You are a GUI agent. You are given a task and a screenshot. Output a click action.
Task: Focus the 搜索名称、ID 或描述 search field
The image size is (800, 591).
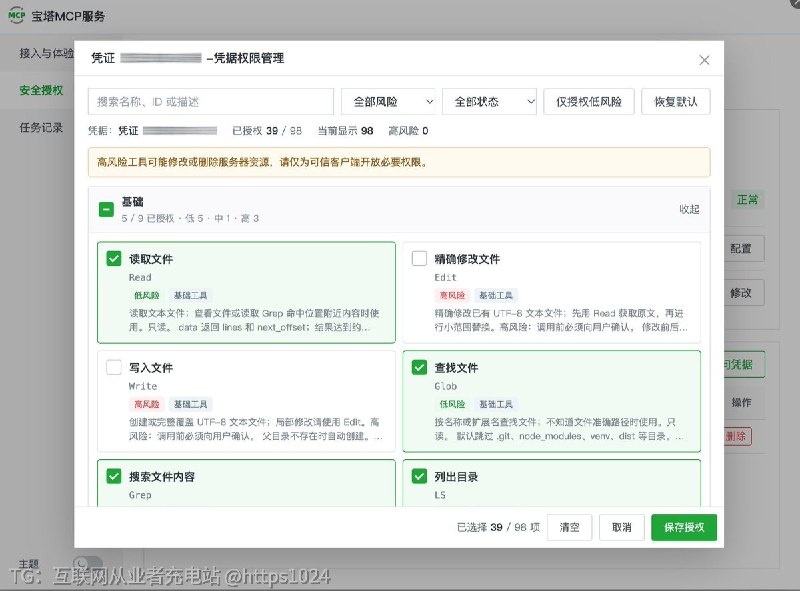[211, 102]
